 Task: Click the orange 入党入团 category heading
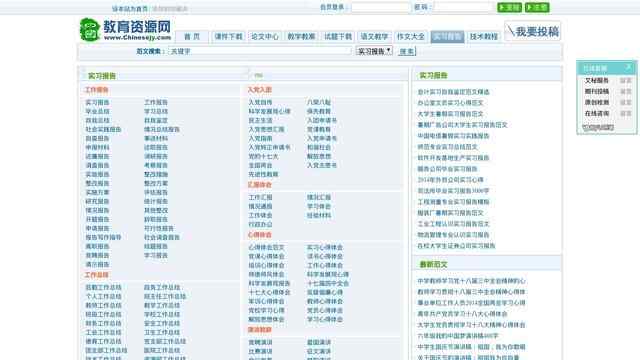260,90
